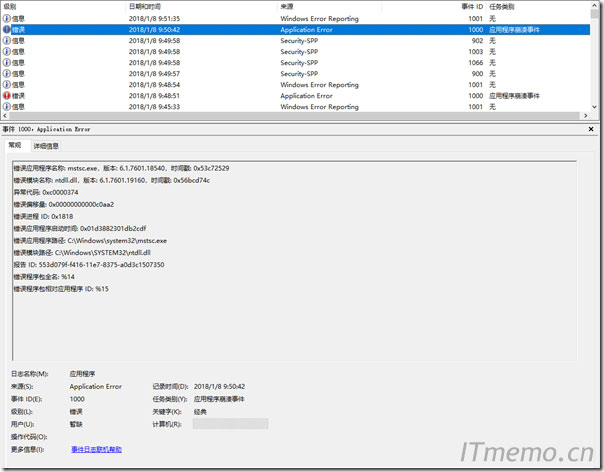Click the 关键字 value 经典
This screenshot has width=604, height=472.
(x=200, y=412)
